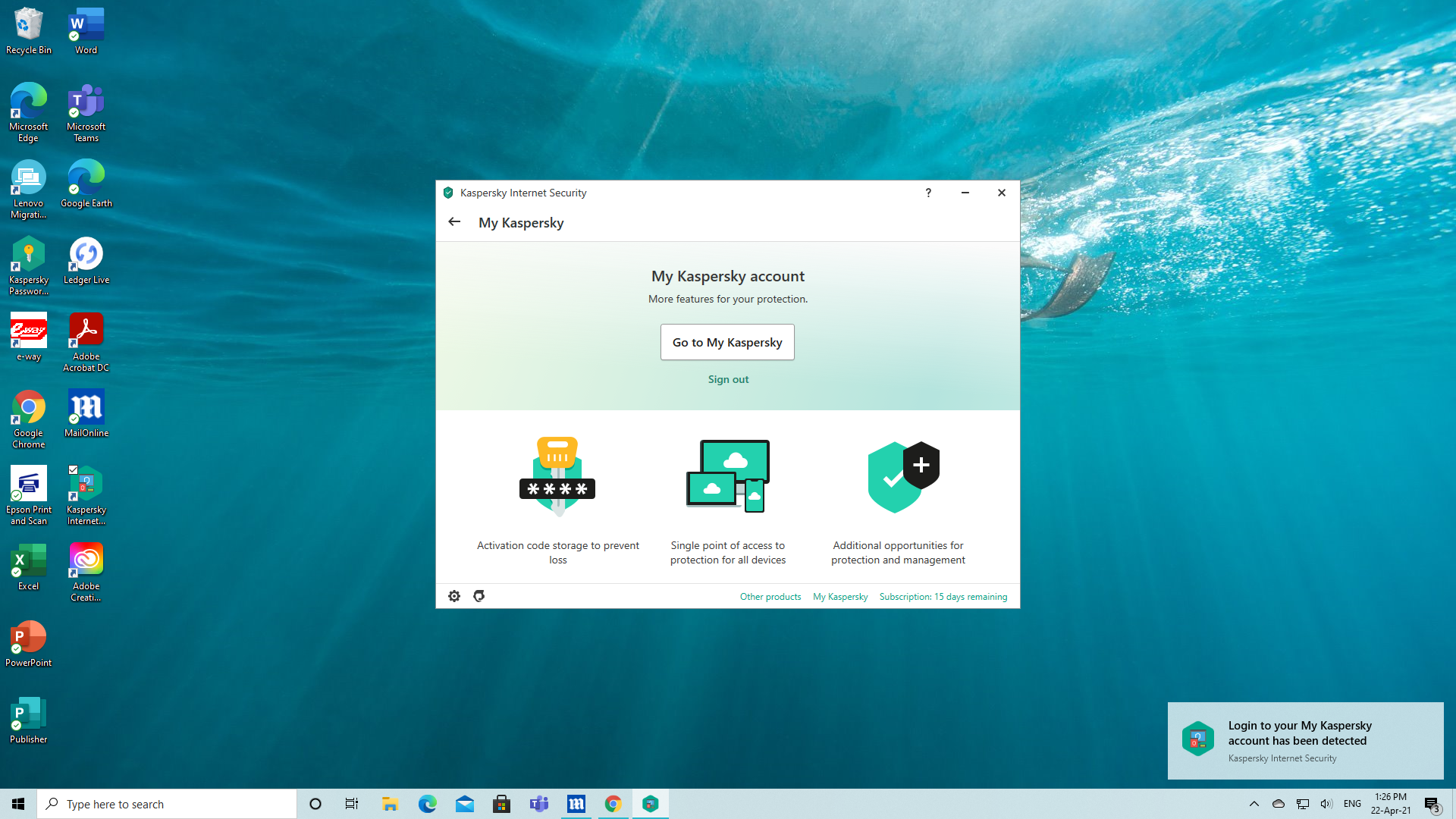
Task: Click the multi-device cloud access icon
Action: 728,476
